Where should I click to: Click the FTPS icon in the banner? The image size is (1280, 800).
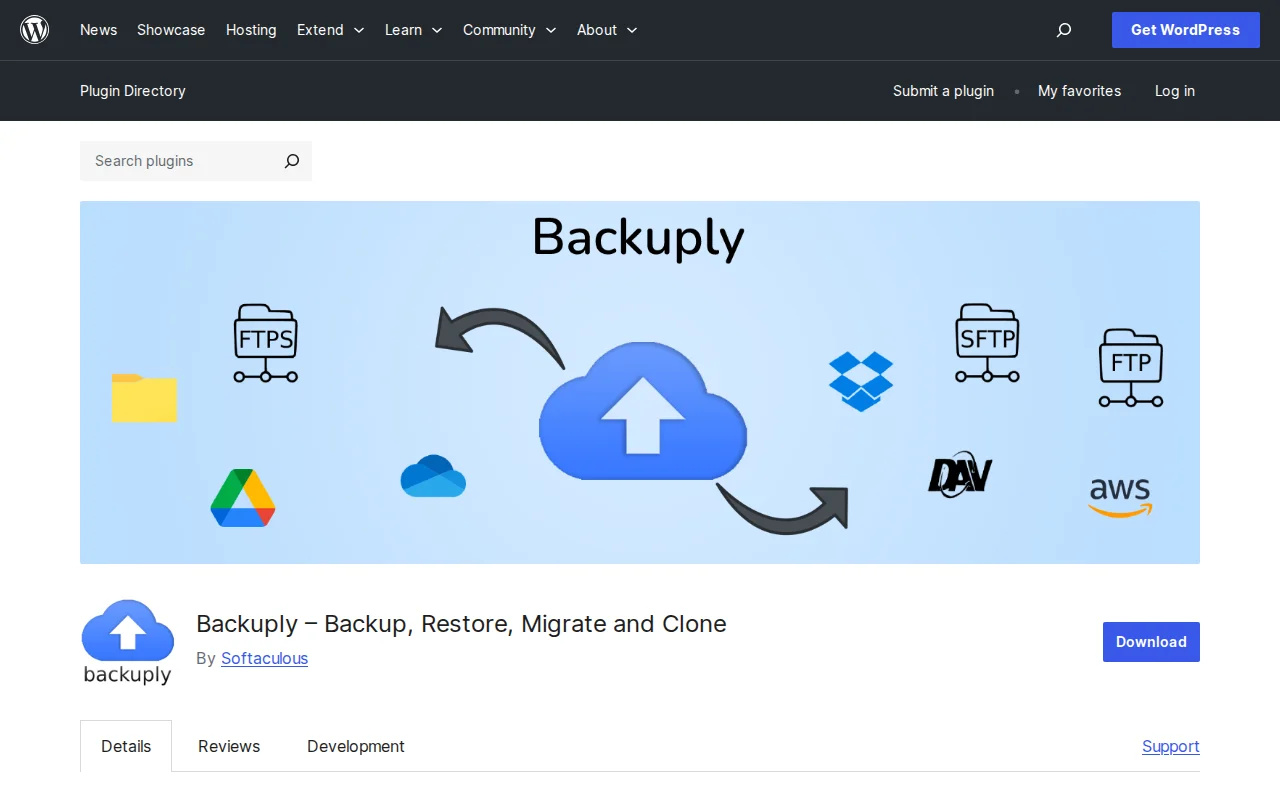click(265, 344)
